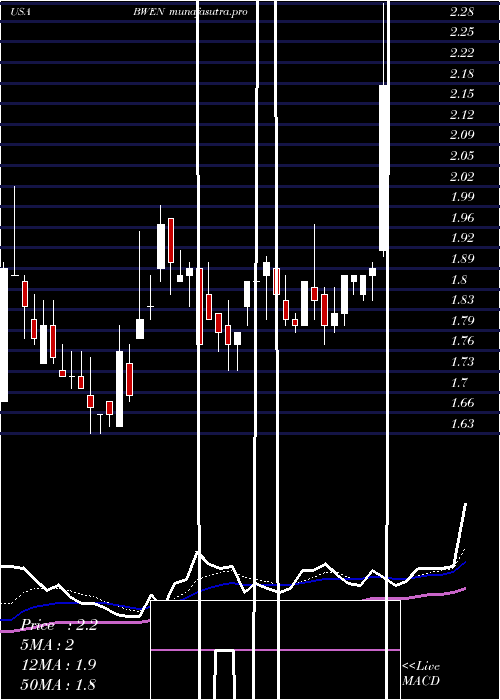This screenshot has height=700, width=500.
Task: Click the 1.83 price axis label
Action: tap(462, 300)
